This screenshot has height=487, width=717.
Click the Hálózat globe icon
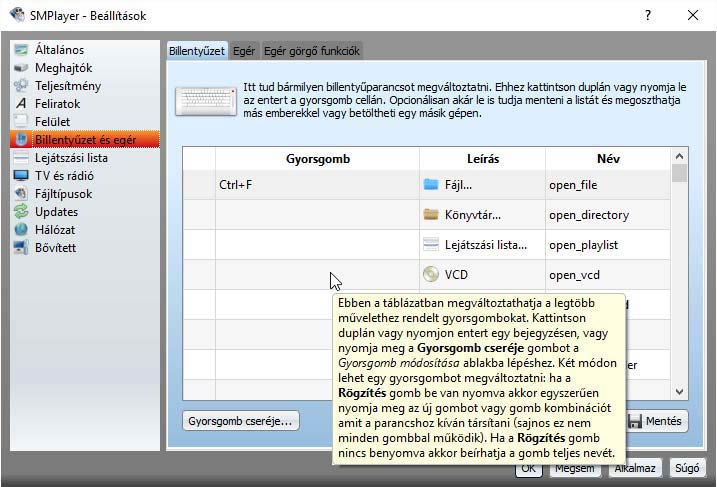[21, 230]
